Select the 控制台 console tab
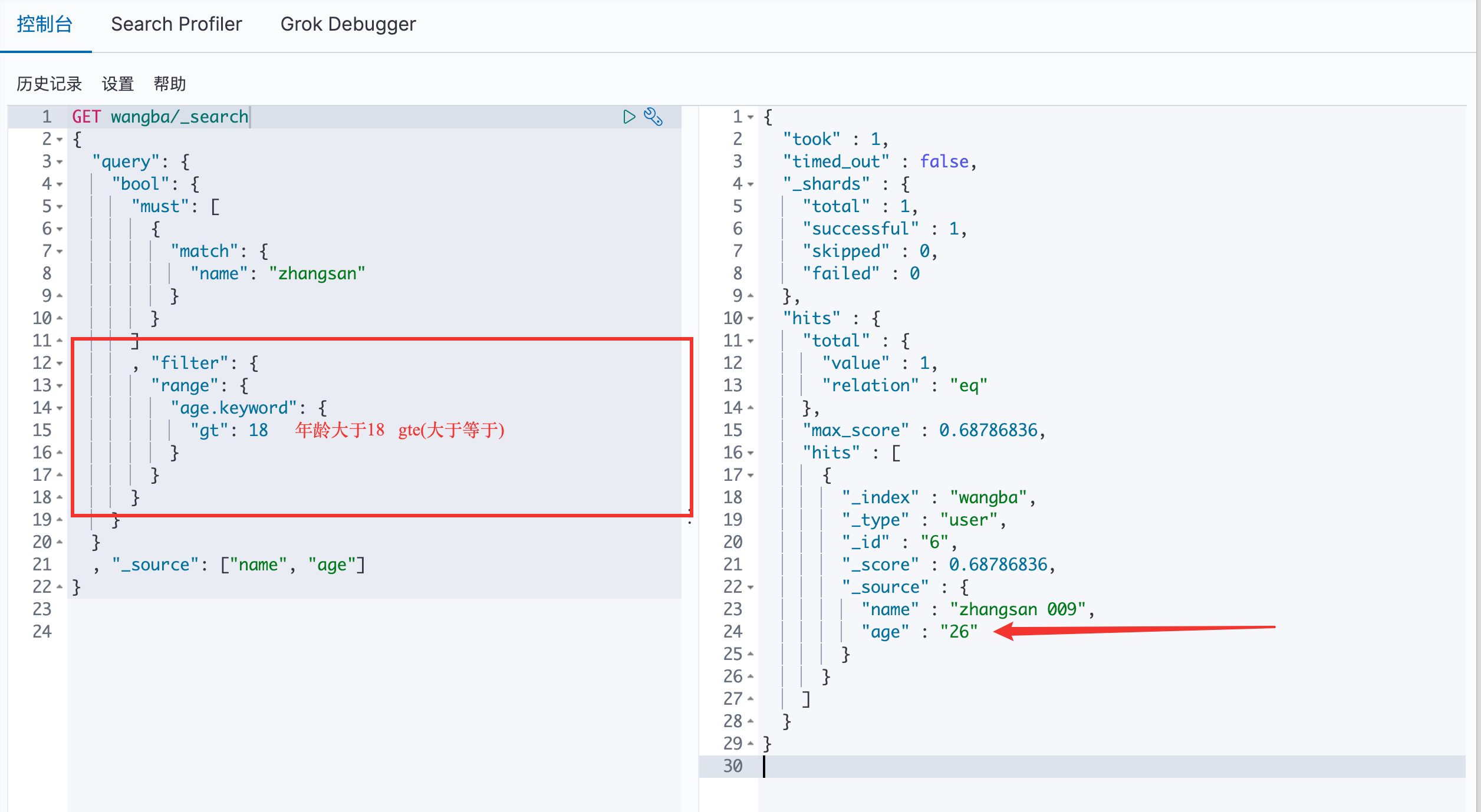The width and height of the screenshot is (1481, 812). (45, 24)
